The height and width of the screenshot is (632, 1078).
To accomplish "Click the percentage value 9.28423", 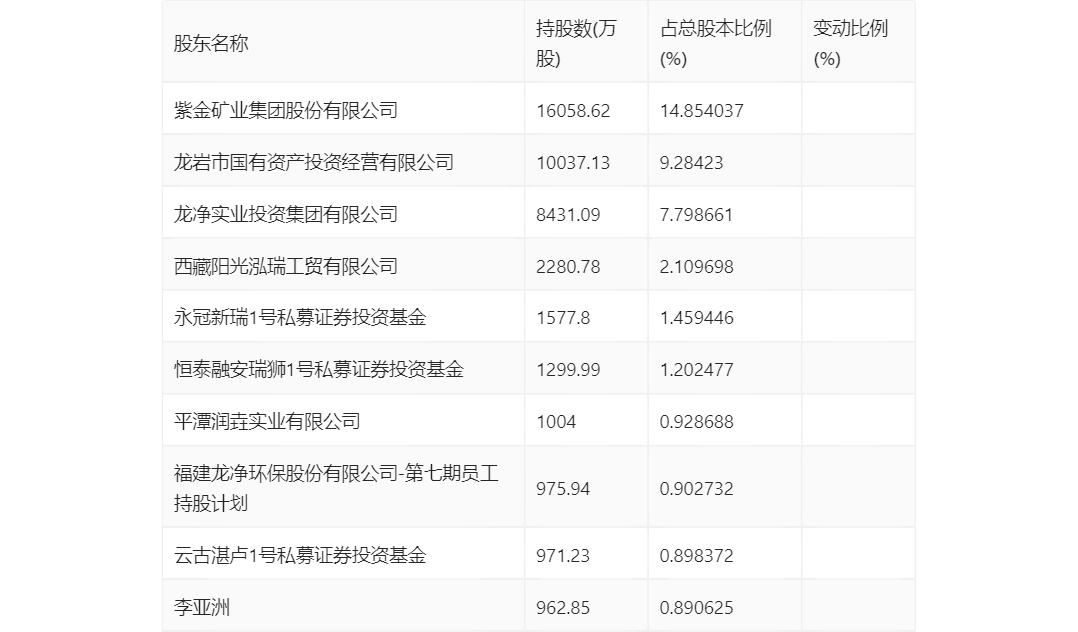I will [x=691, y=163].
